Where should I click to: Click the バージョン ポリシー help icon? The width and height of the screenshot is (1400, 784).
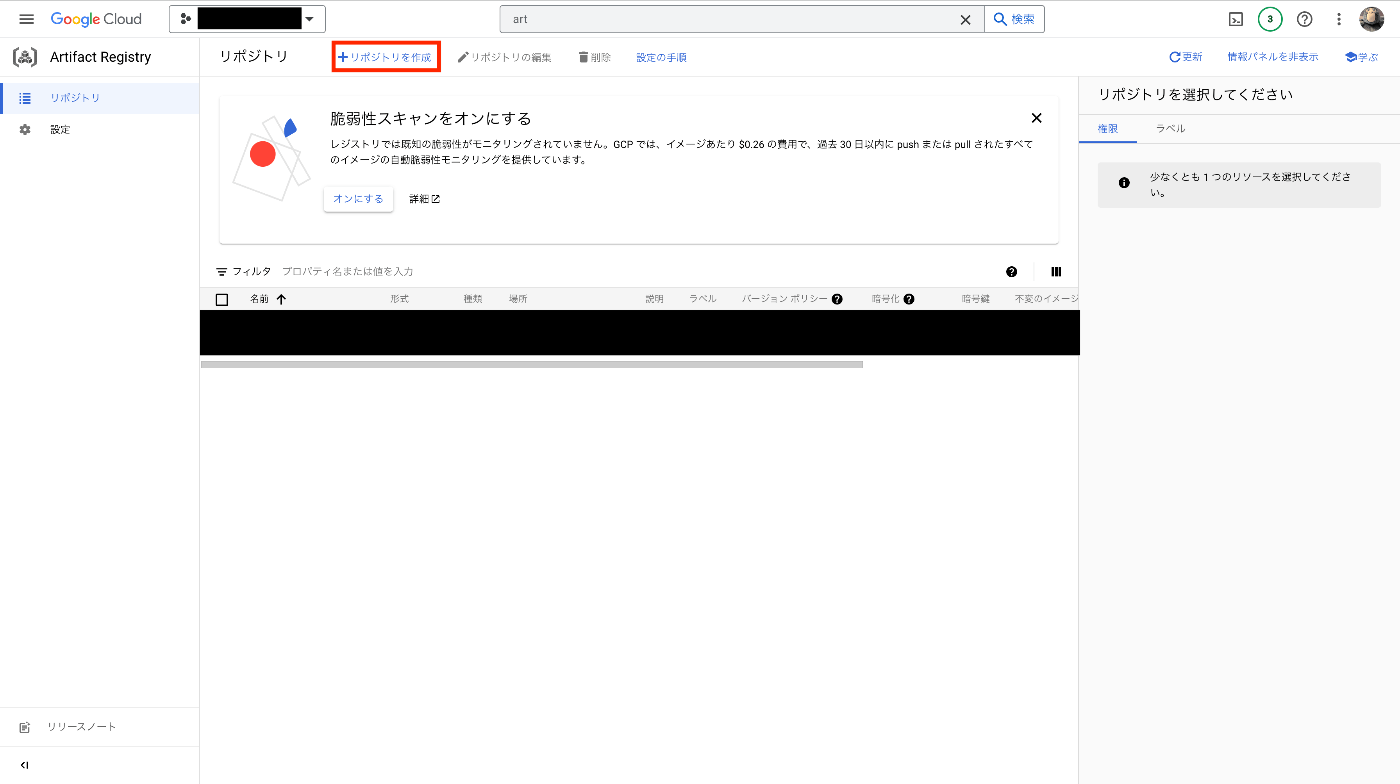click(837, 299)
